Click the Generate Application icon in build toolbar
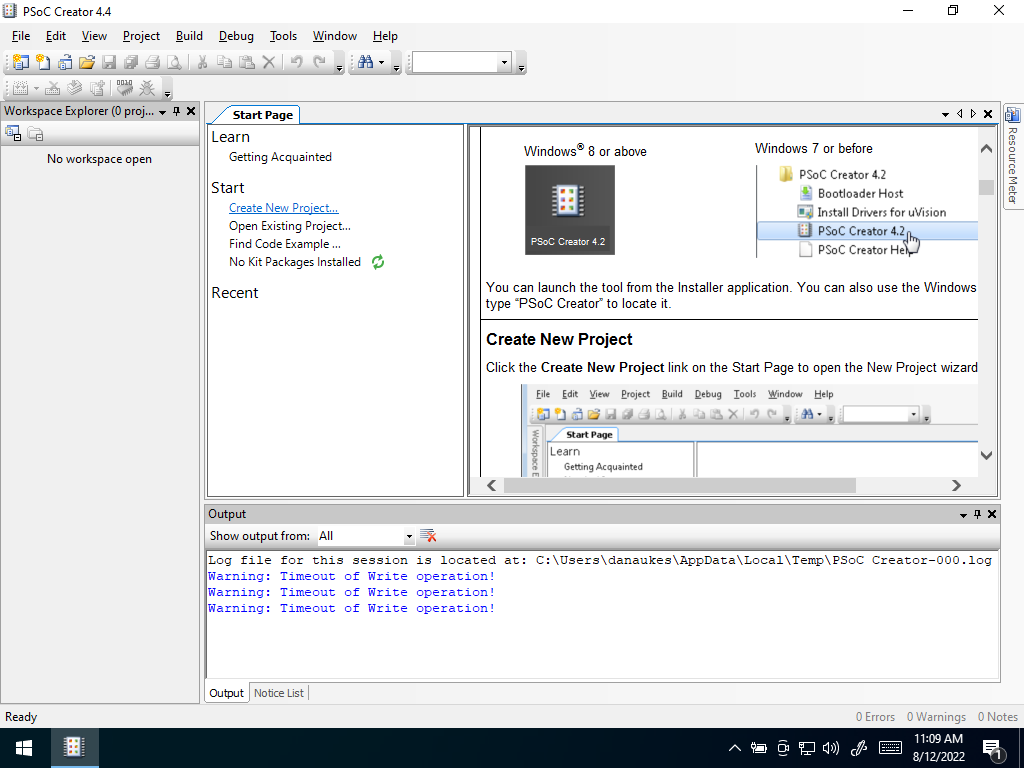Screen dimensions: 1024x768 (x=75, y=88)
